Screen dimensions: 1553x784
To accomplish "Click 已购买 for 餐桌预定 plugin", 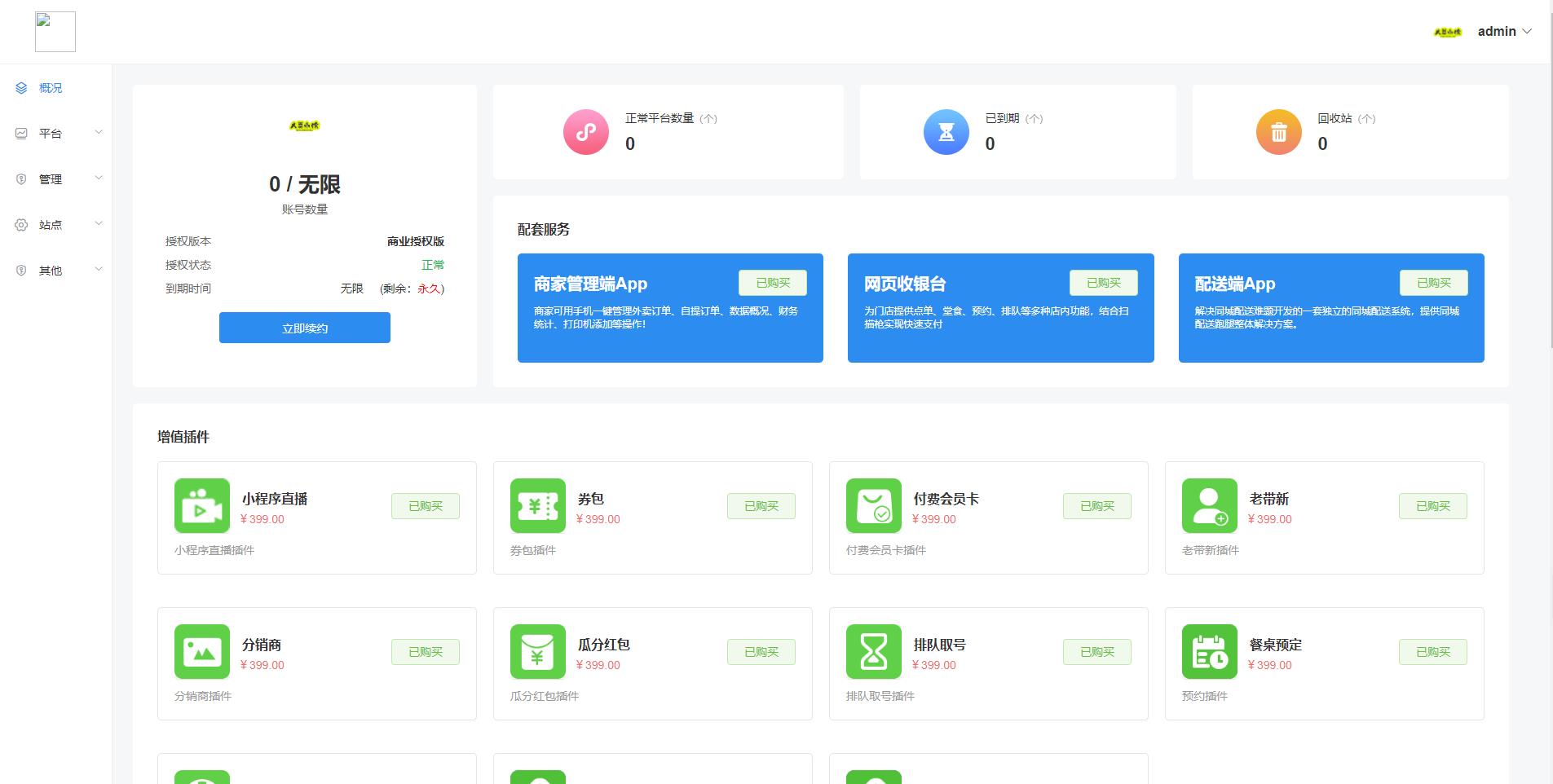I will [x=1433, y=652].
